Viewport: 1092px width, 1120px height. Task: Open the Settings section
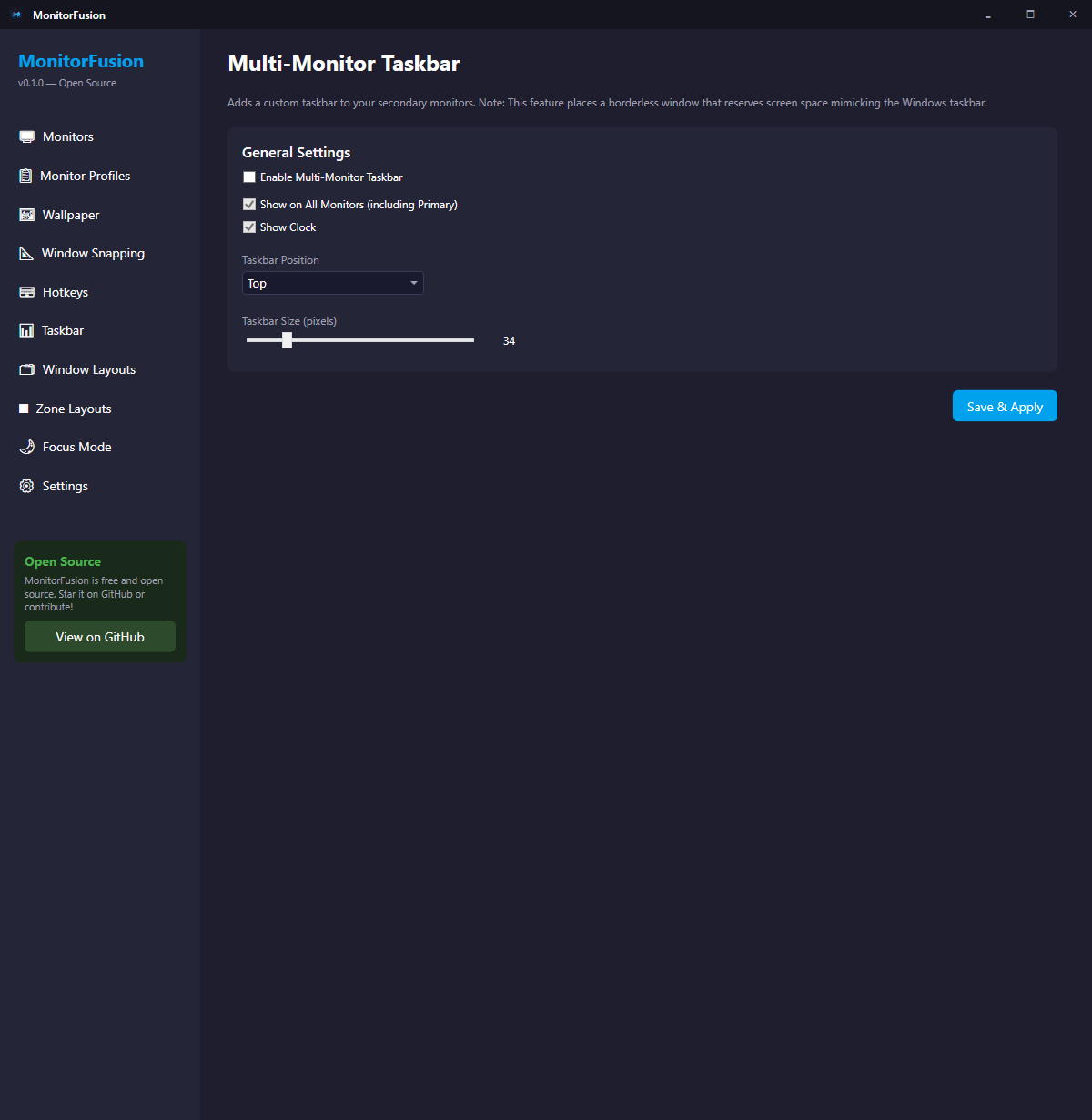(x=64, y=486)
